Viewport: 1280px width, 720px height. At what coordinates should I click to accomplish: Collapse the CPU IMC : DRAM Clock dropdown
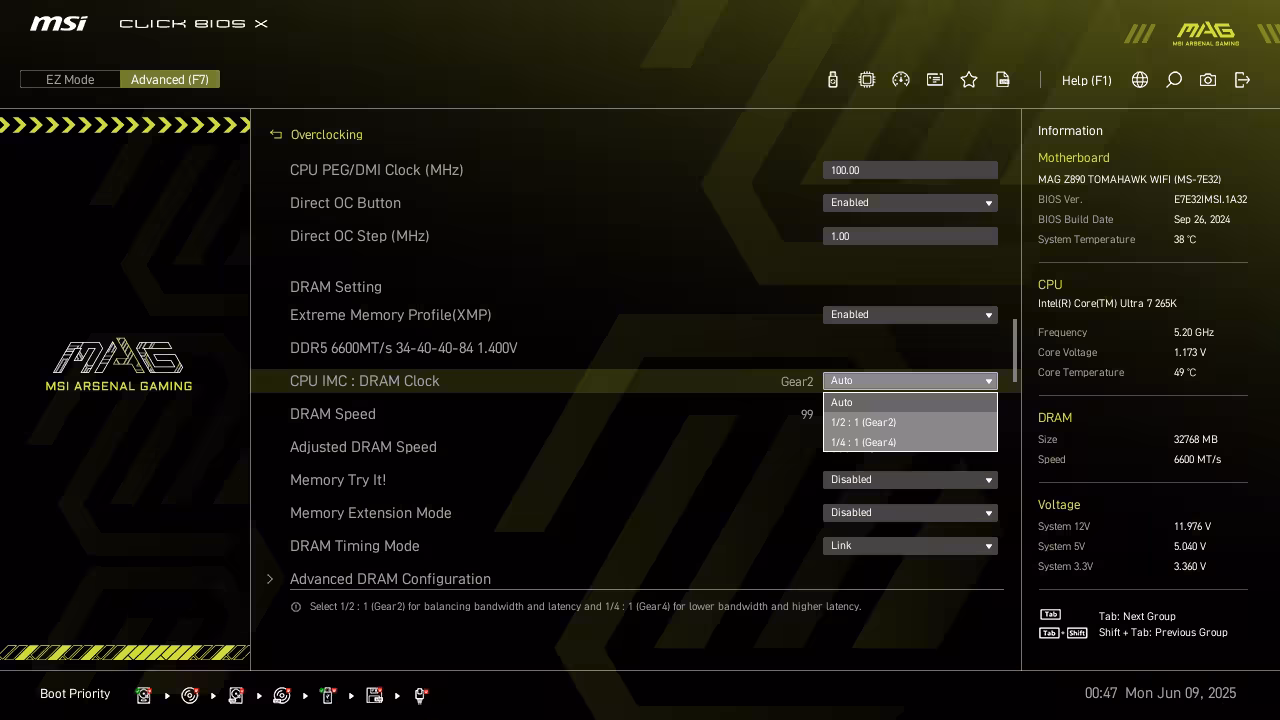(x=910, y=381)
